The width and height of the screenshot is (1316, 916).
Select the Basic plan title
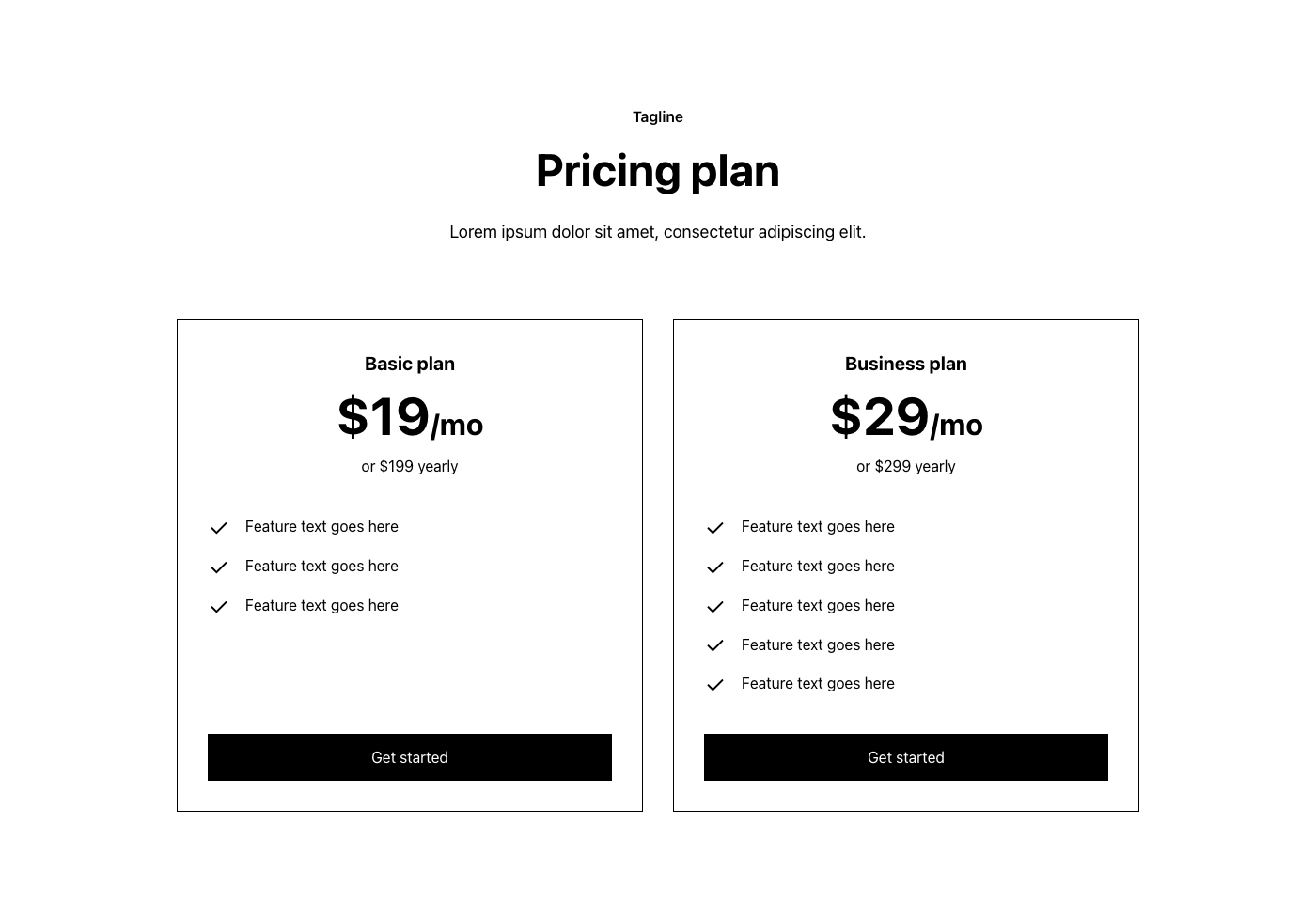pos(409,364)
